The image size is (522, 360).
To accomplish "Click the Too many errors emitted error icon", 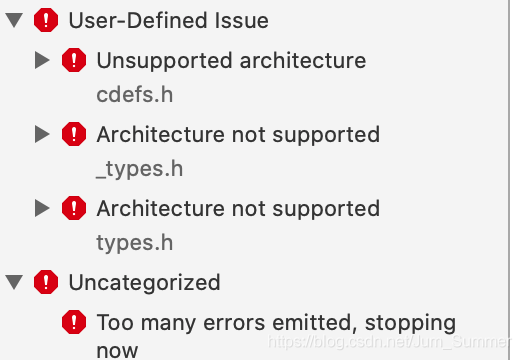I will 74,322.
